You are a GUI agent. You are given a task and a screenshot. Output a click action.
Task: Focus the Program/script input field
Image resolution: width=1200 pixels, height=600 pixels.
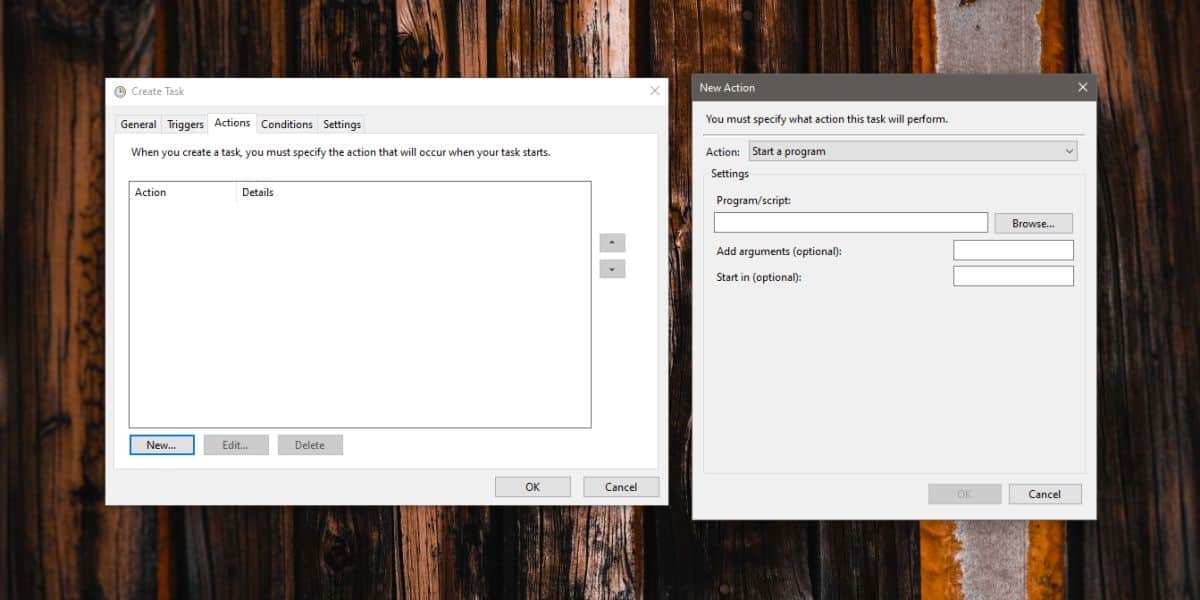pyautogui.click(x=851, y=223)
